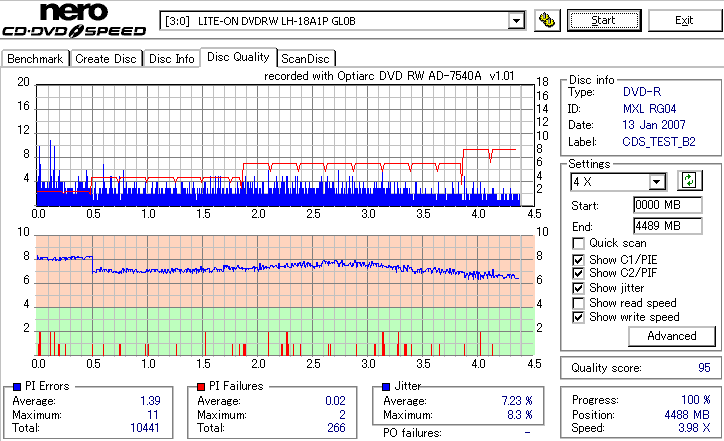Select the Disc Quality tab

238,57
